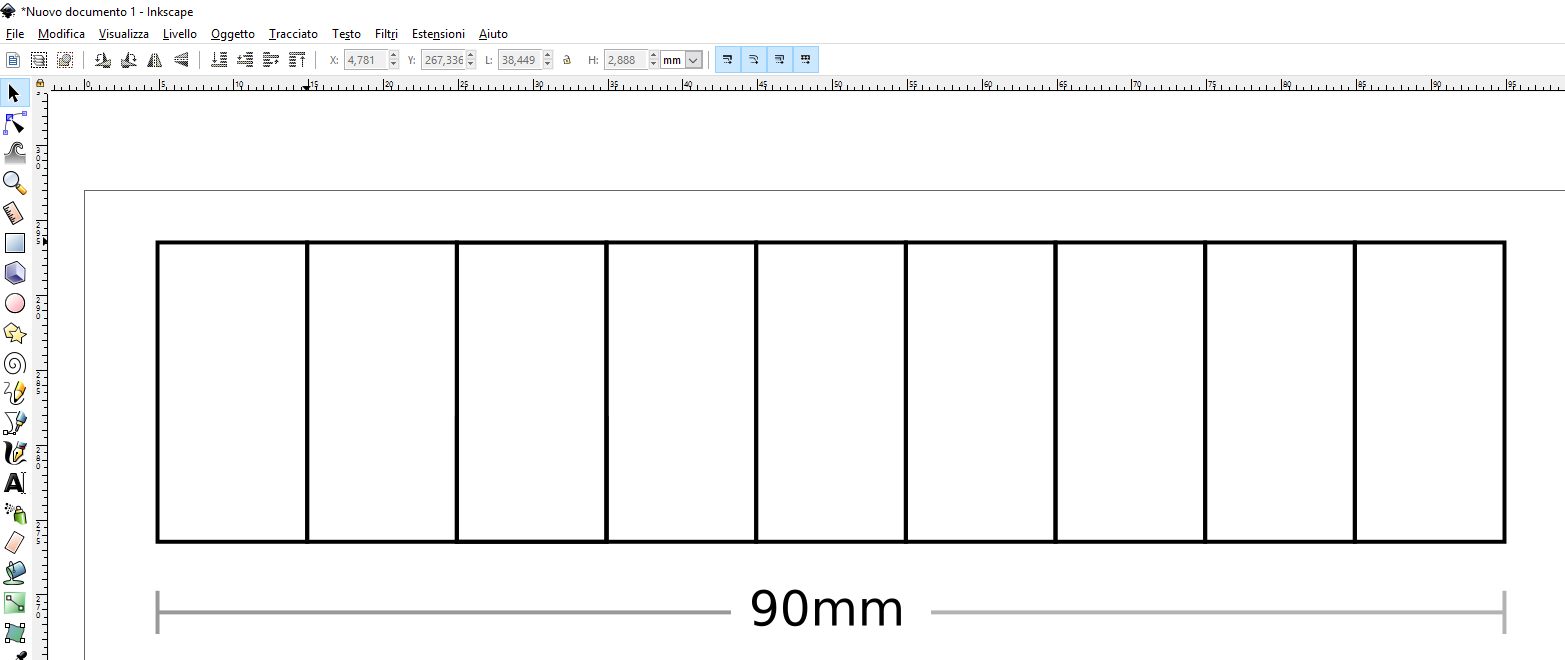Open the Tracciato menu
The width and height of the screenshot is (1565, 660).
[293, 34]
